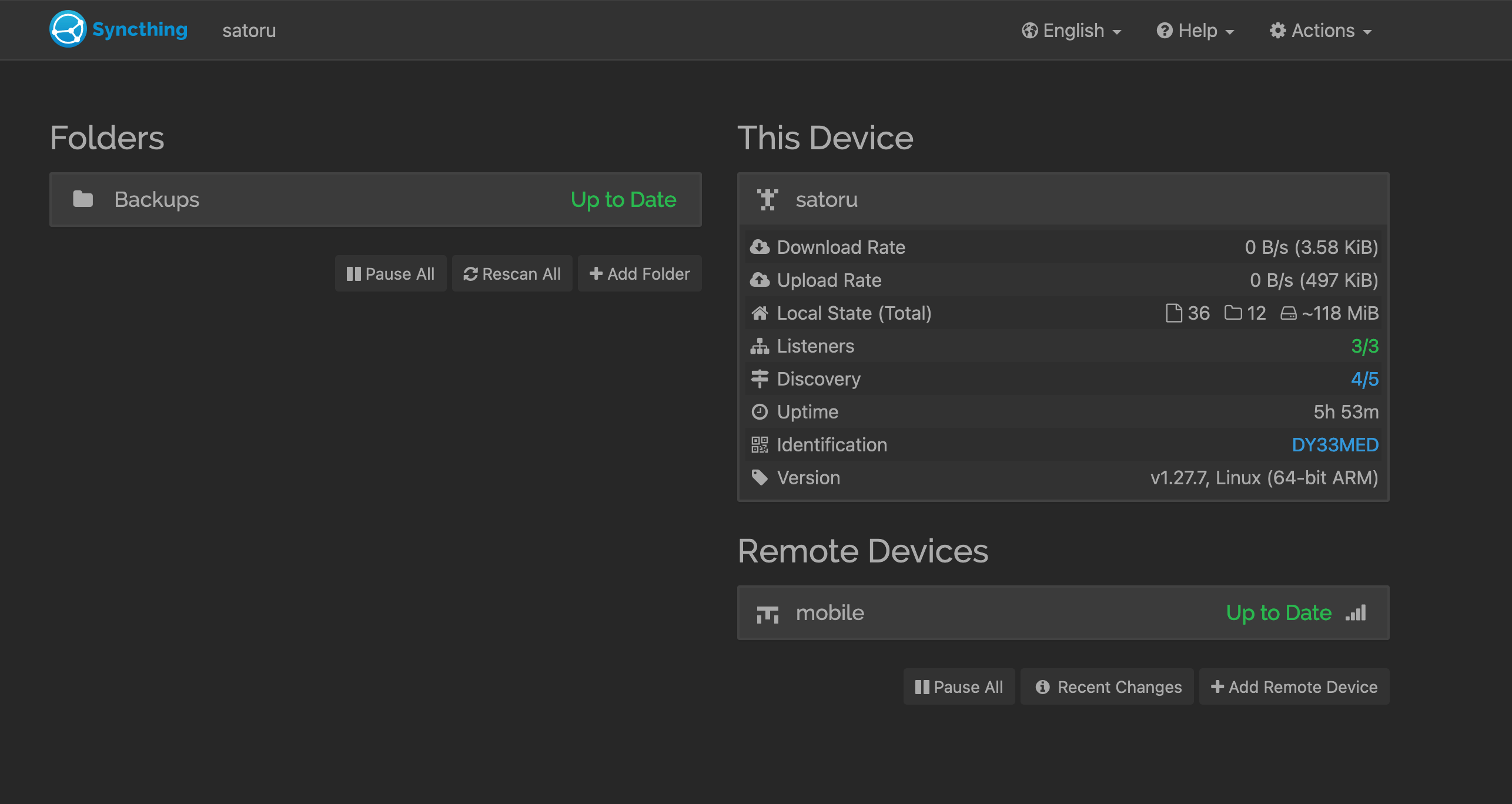1512x804 pixels.
Task: Click the This Device heading
Action: [x=825, y=138]
